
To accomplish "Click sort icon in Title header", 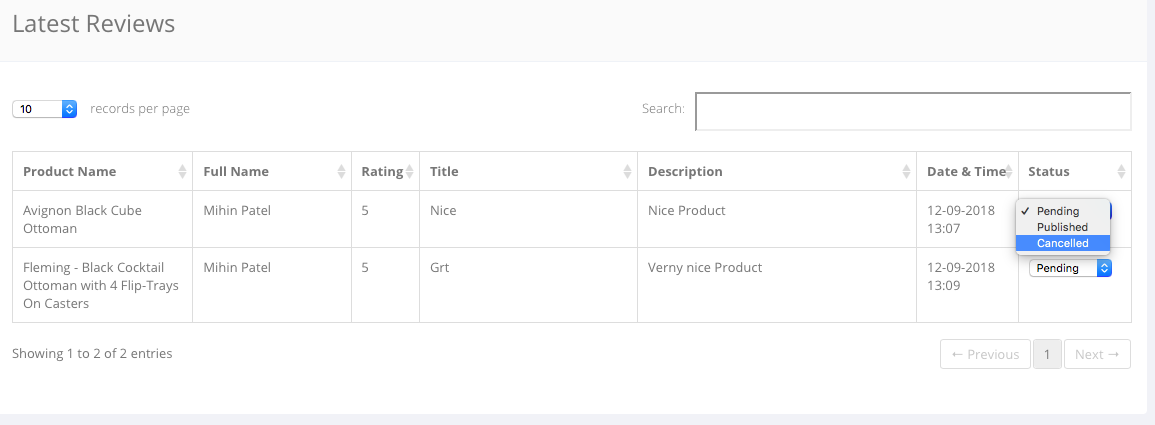I will tap(627, 172).
